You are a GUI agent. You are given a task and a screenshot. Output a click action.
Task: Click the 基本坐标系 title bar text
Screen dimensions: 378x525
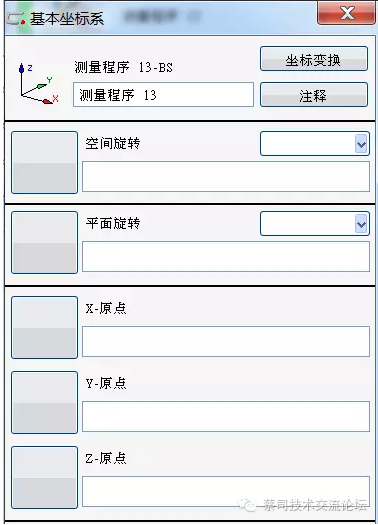pos(67,19)
